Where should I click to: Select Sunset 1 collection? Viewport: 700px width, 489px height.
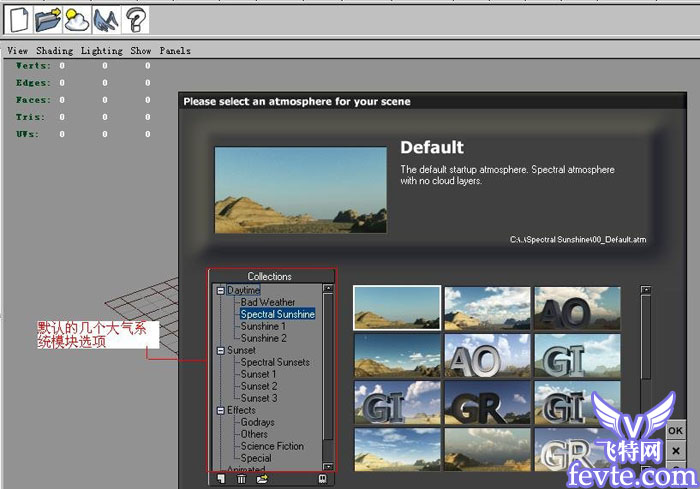(258, 374)
